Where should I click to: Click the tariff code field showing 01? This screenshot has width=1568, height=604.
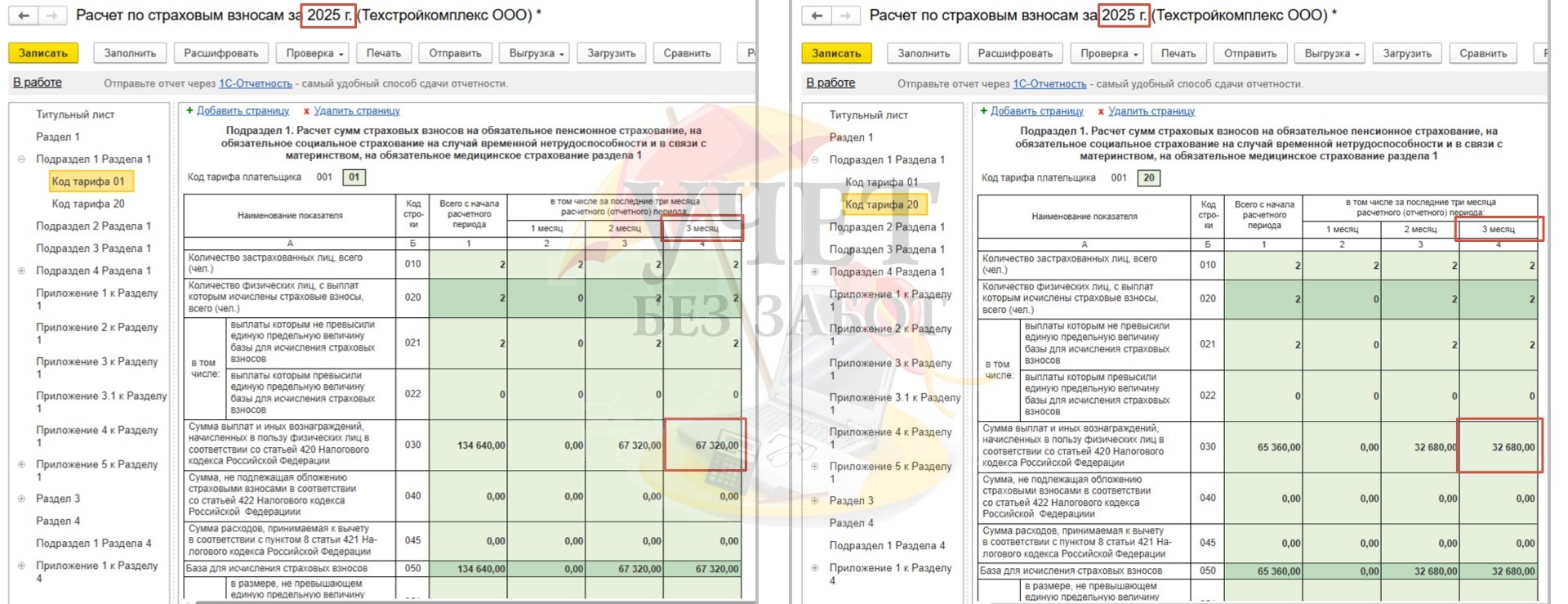click(x=354, y=177)
